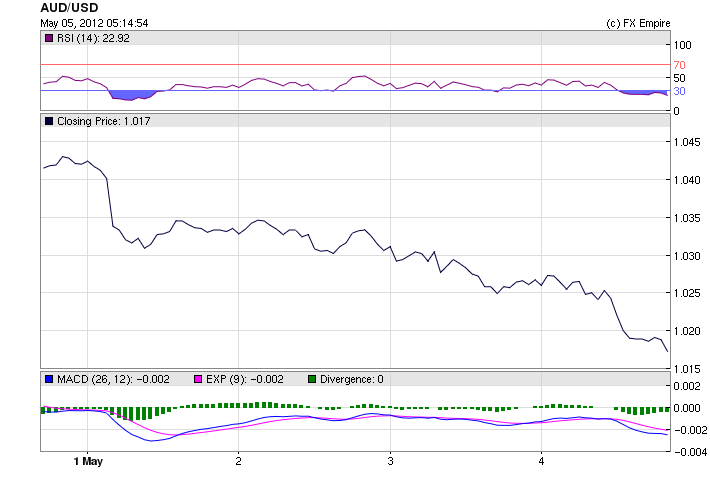Click the (c) FX Empire credit text
710x487 pixels.
click(638, 23)
